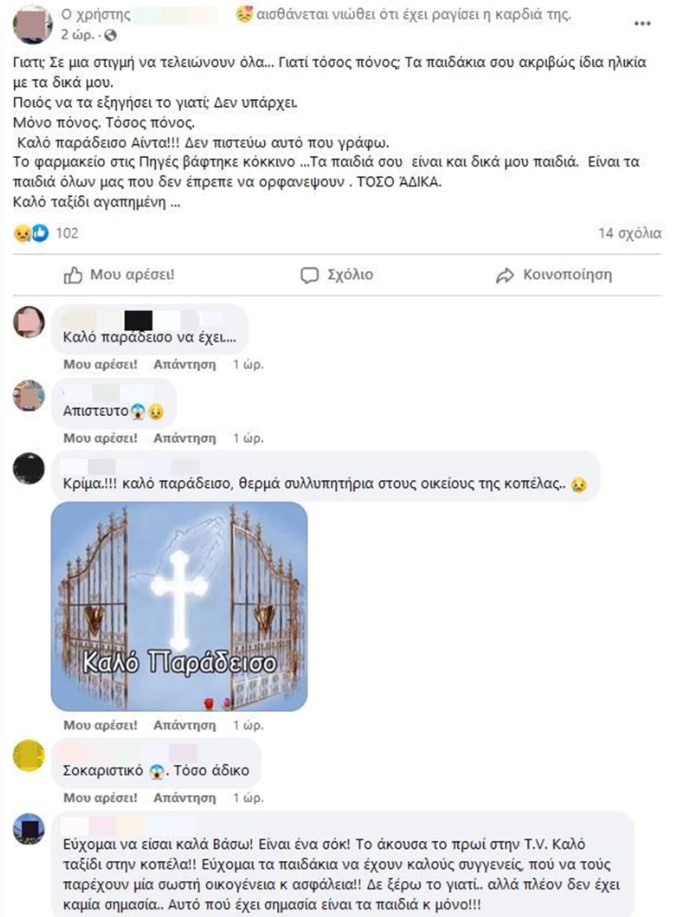Reply to the 'Σοκαριστικό' comment
Viewport: 673px width, 917px height.
[x=185, y=798]
